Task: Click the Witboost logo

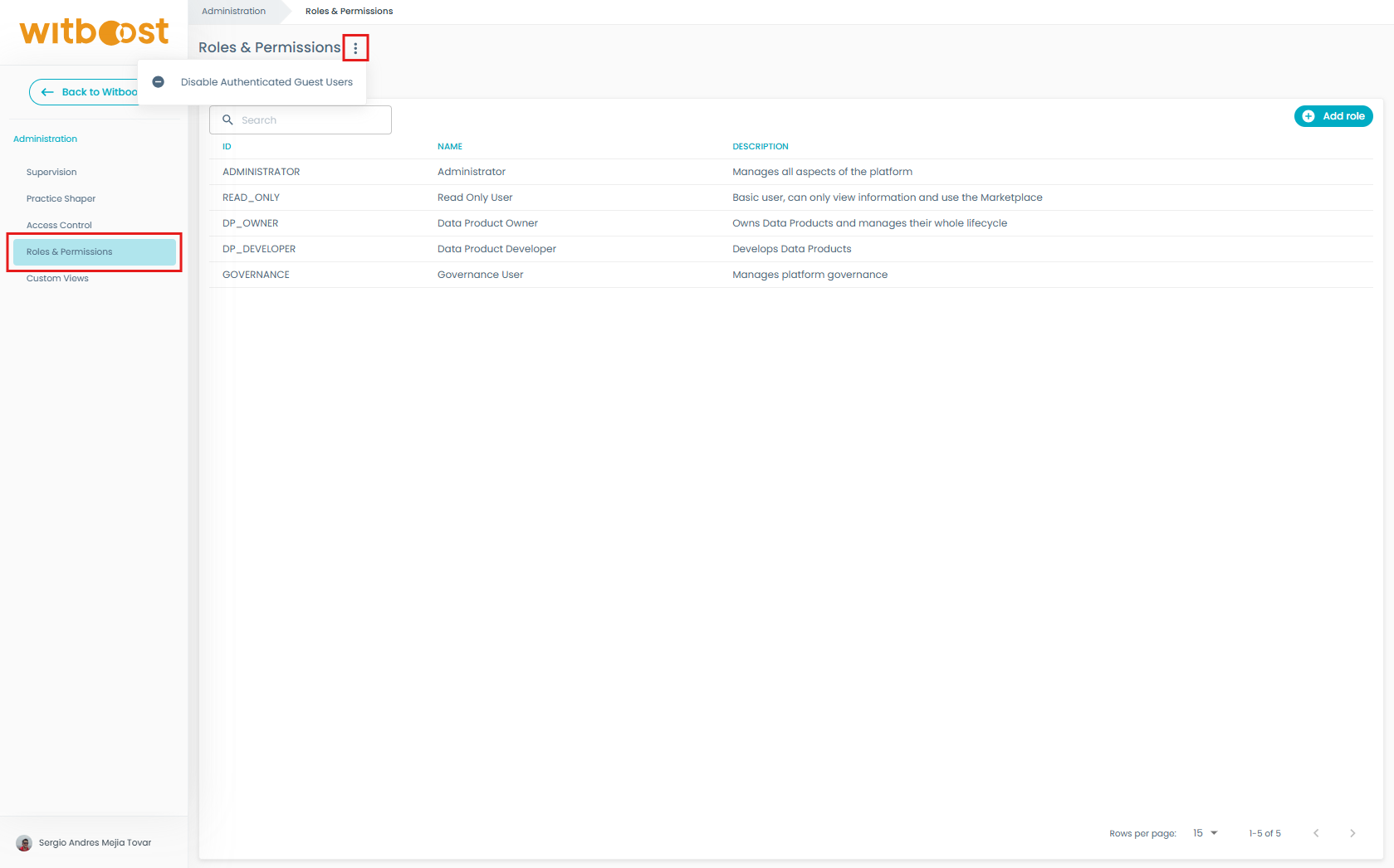Action: click(x=94, y=32)
